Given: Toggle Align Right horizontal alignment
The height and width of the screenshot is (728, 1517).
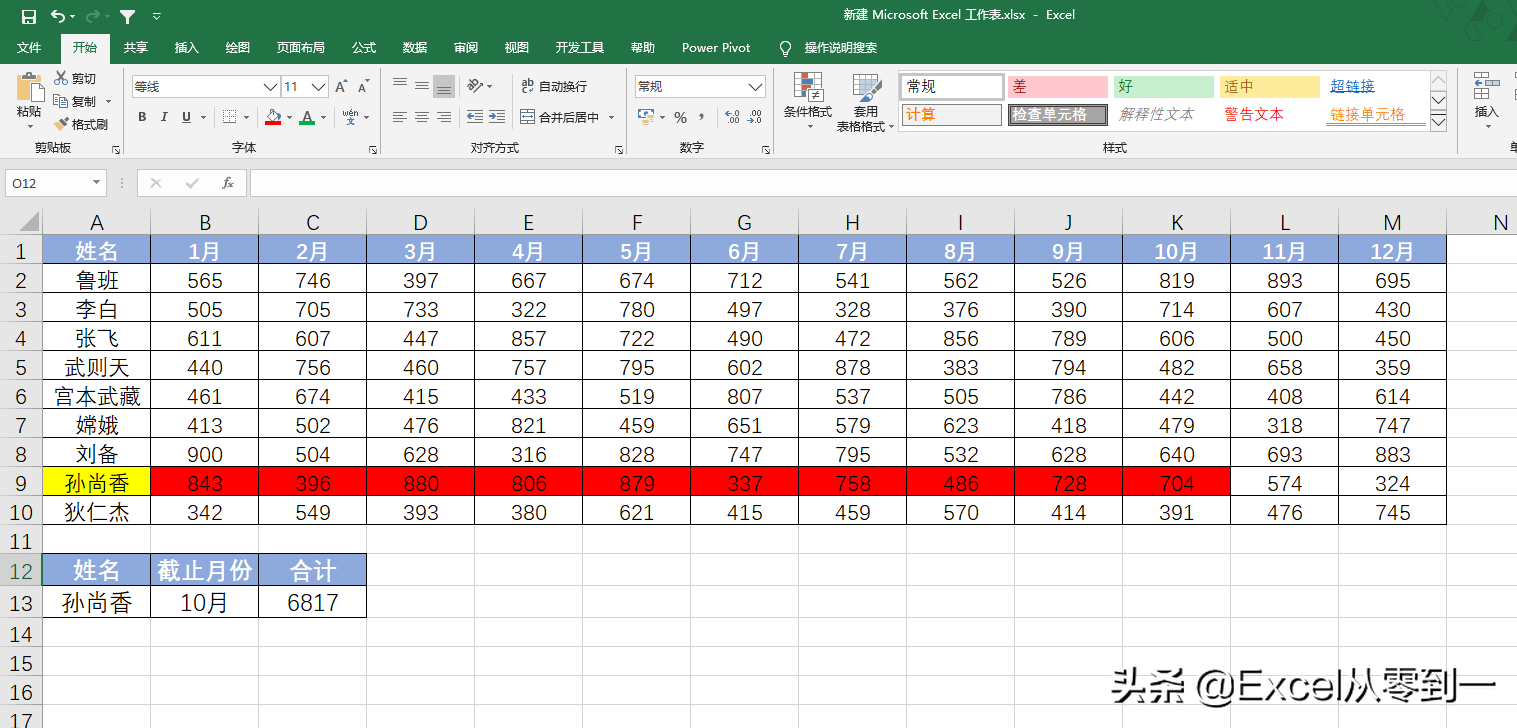Looking at the screenshot, I should [444, 117].
